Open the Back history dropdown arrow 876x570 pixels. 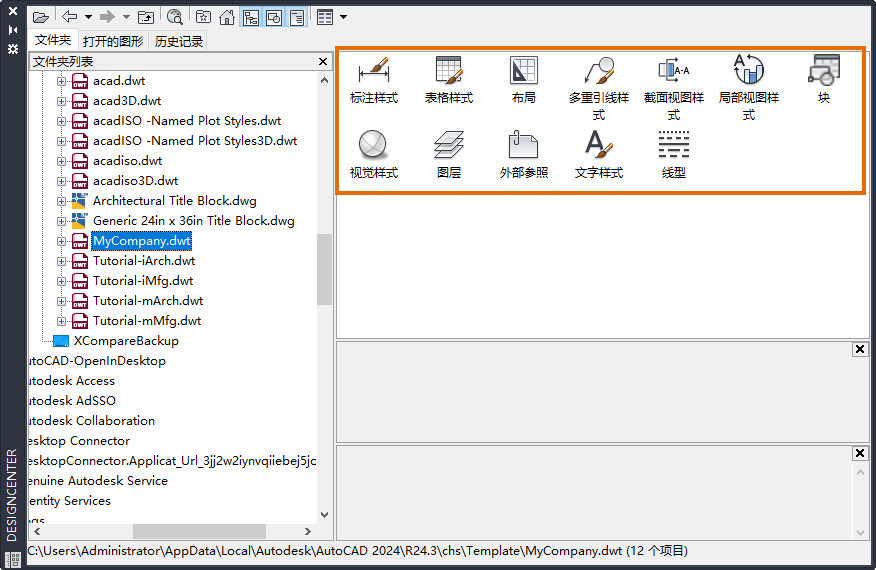click(x=88, y=17)
